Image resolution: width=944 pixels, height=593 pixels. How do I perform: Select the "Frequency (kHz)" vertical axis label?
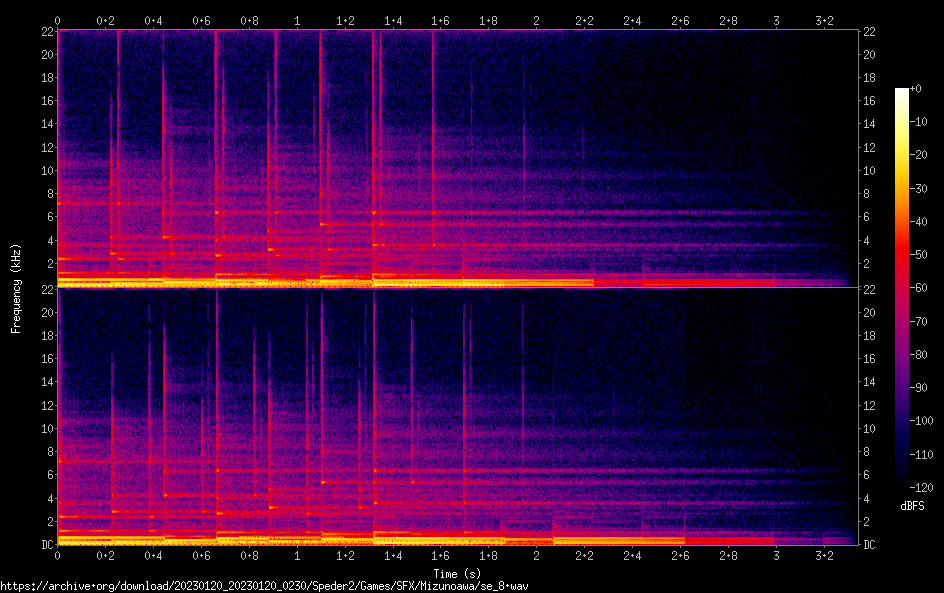[16, 287]
